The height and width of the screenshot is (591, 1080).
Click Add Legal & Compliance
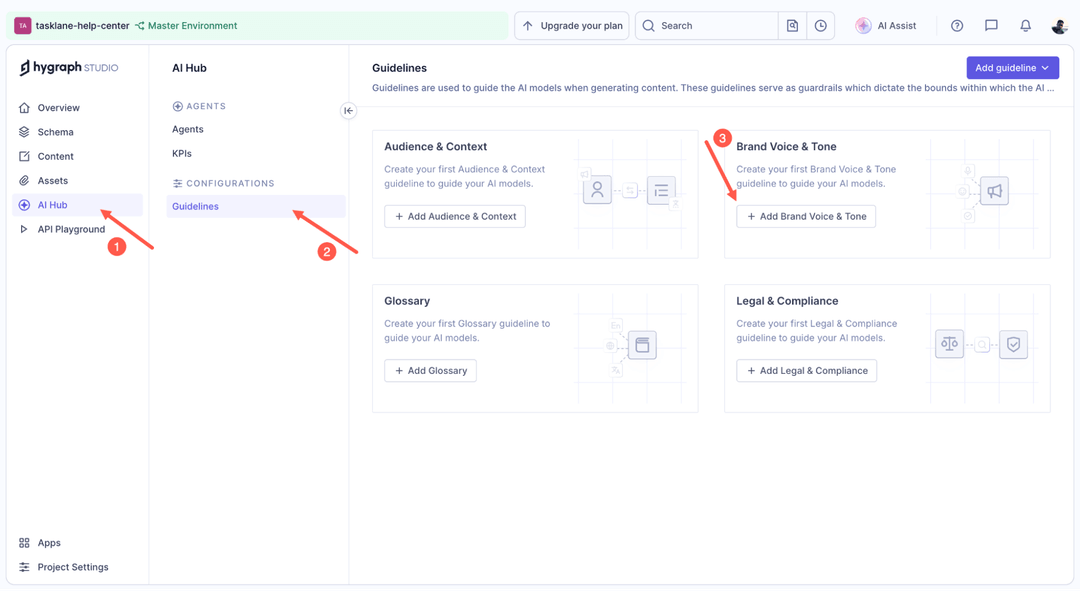[807, 371]
